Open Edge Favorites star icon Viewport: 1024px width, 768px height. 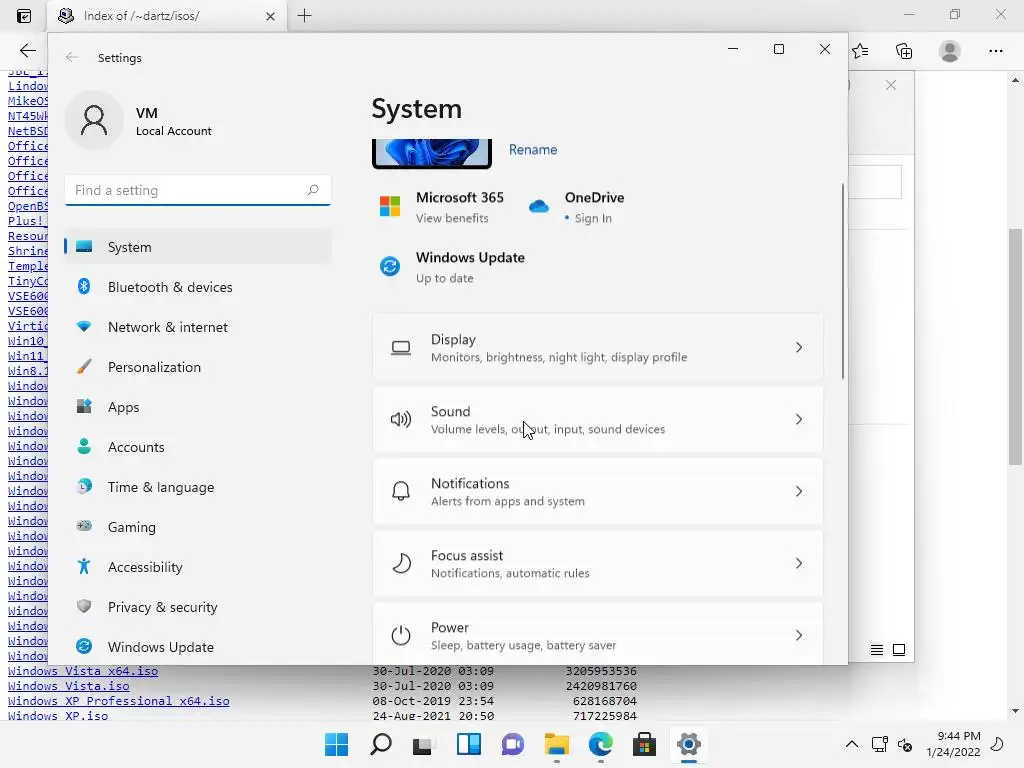pyautogui.click(x=860, y=51)
